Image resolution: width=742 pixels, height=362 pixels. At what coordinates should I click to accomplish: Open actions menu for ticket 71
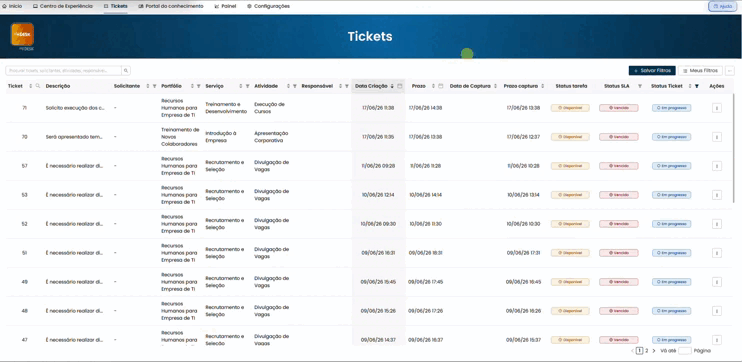716,108
